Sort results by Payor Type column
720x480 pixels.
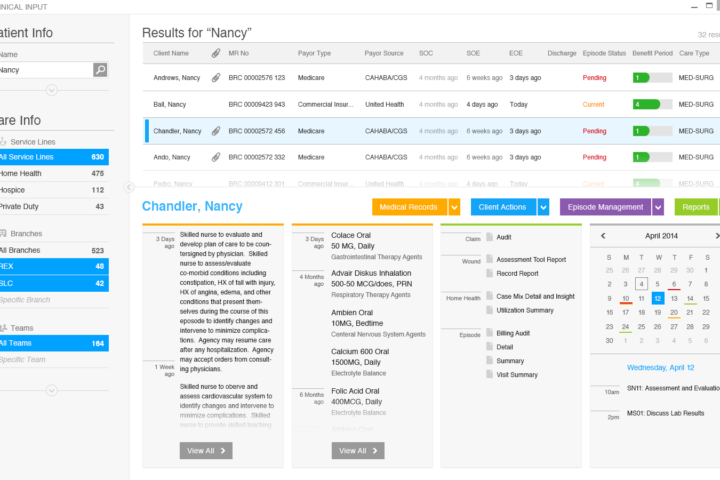point(314,53)
